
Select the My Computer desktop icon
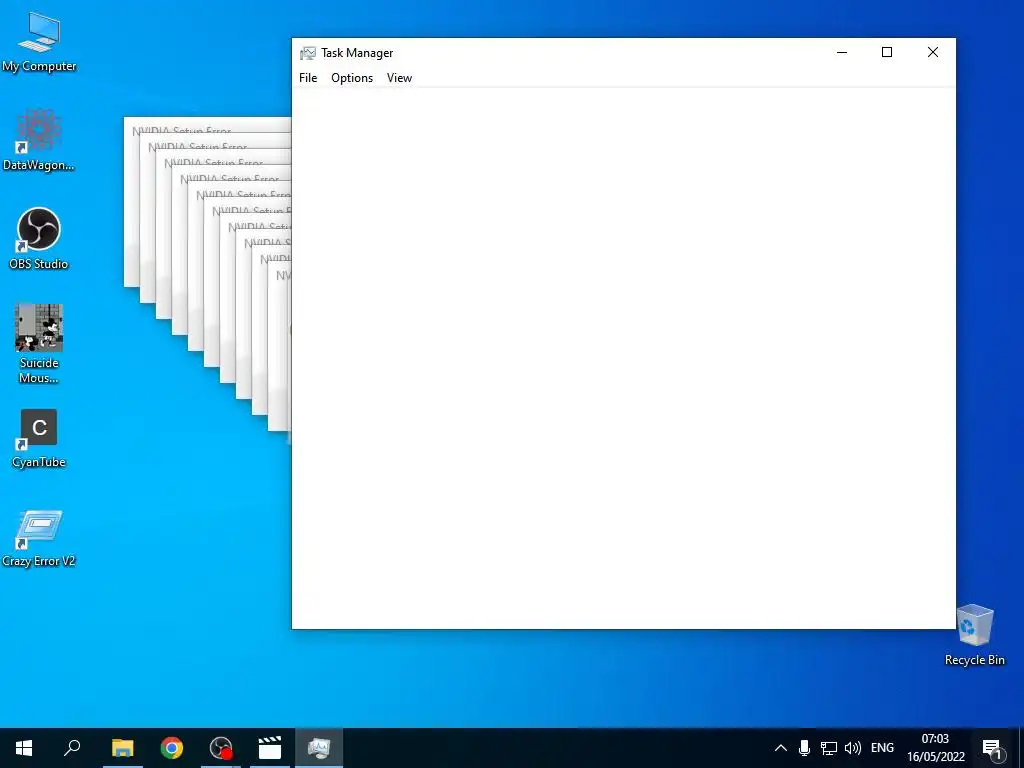pyautogui.click(x=39, y=42)
